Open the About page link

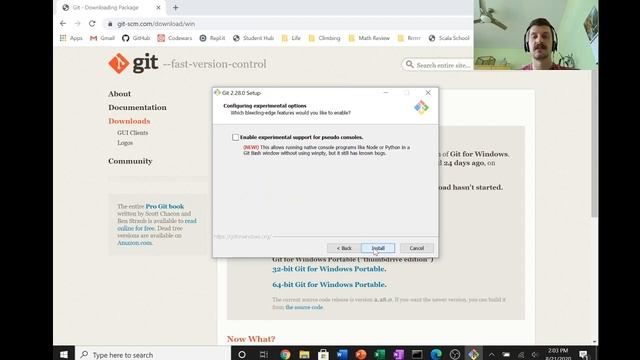(120, 94)
